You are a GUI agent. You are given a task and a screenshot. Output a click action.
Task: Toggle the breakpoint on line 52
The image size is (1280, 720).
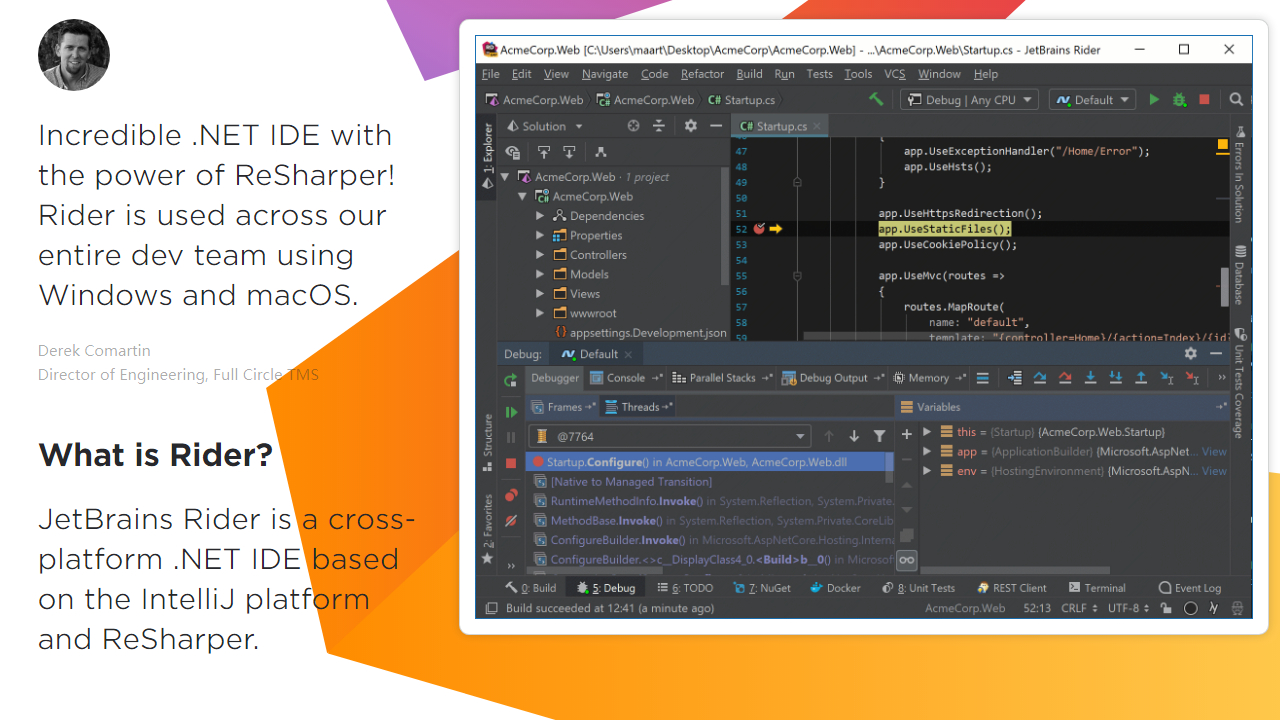tap(759, 229)
